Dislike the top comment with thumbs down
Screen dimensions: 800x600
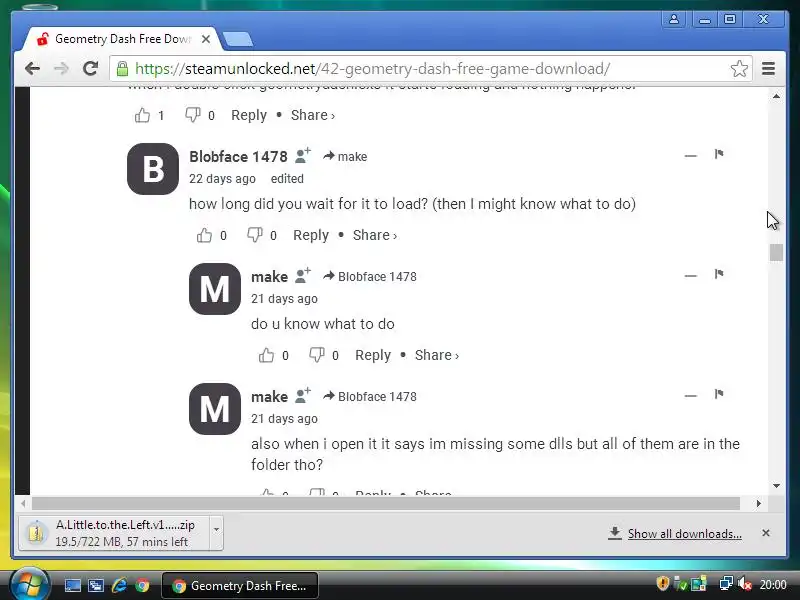(192, 115)
